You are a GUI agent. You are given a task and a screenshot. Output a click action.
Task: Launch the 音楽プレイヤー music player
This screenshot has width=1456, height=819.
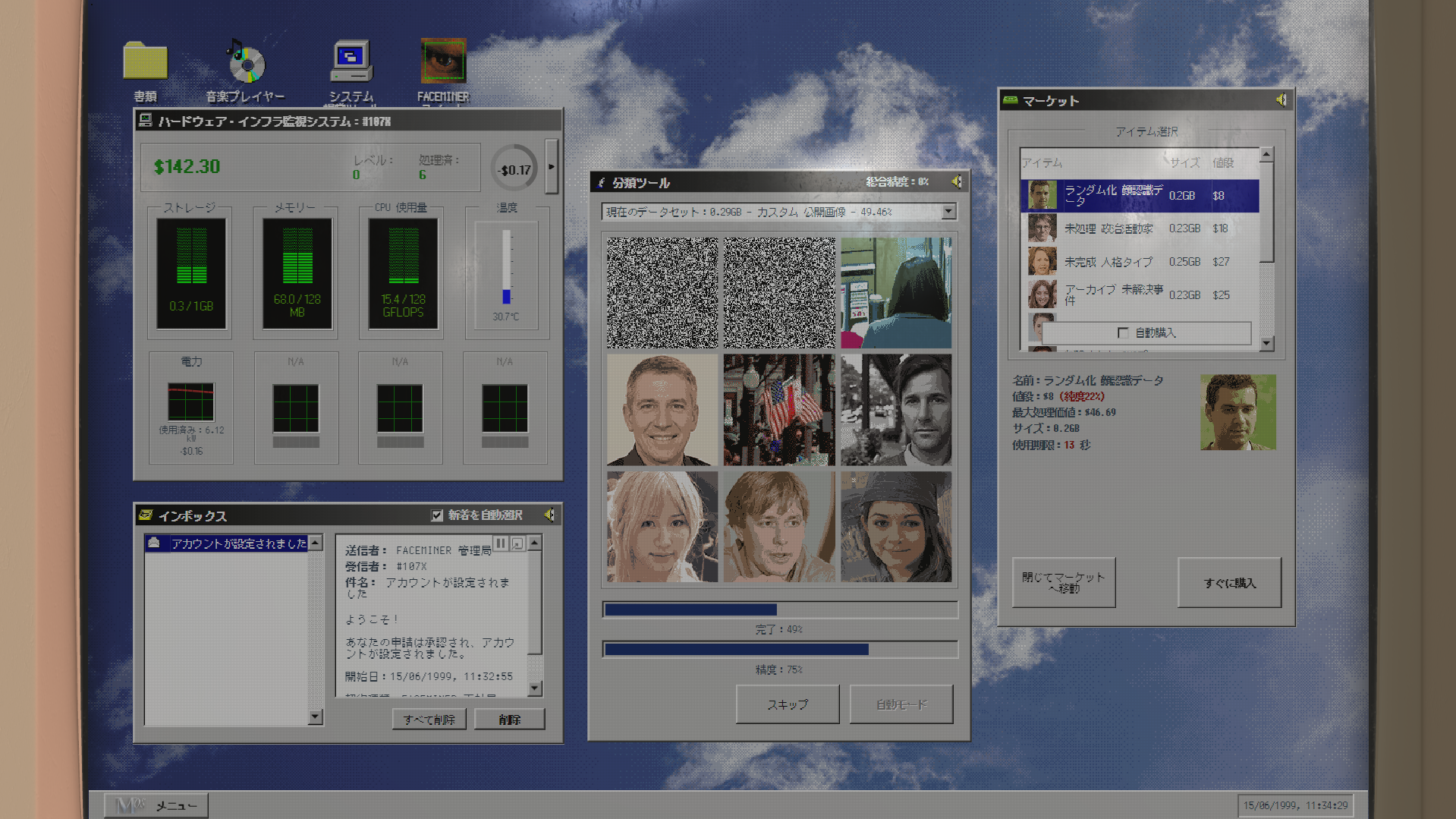click(245, 61)
